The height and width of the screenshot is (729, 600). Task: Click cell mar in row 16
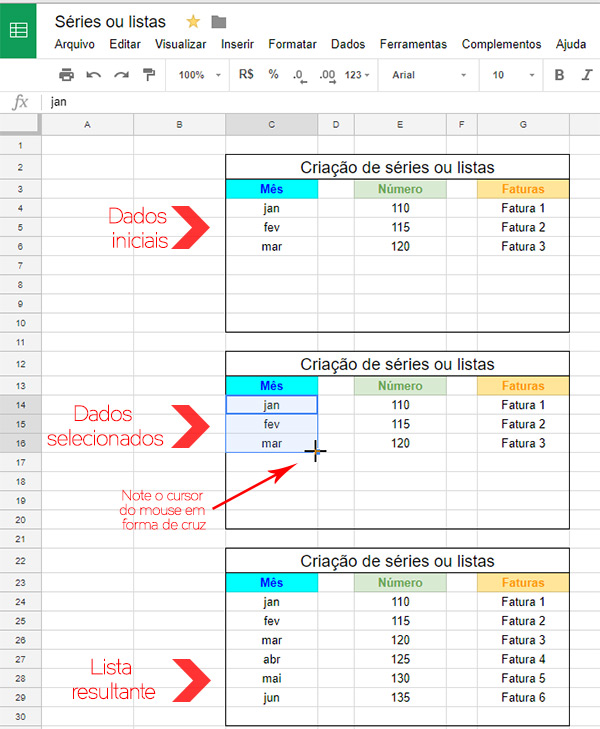[271, 443]
